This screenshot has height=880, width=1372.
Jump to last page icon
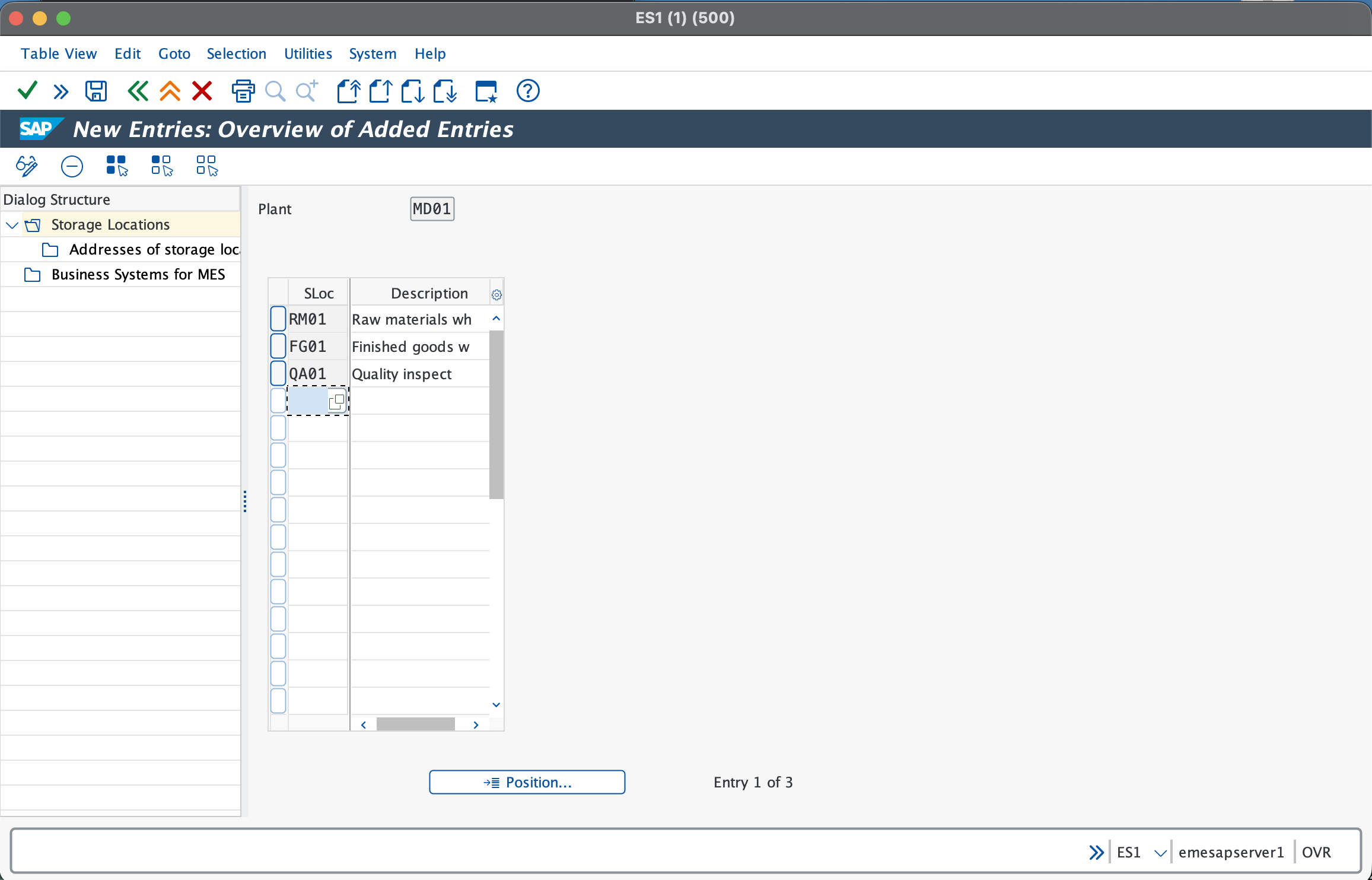(445, 91)
